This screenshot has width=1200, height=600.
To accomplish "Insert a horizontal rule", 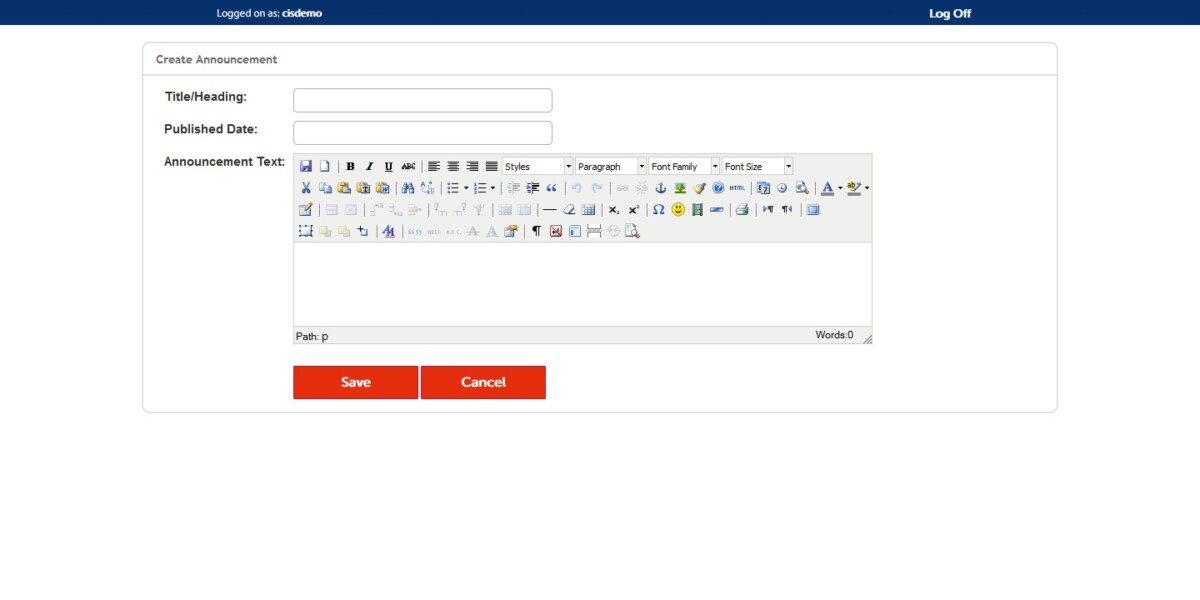I will point(549,210).
